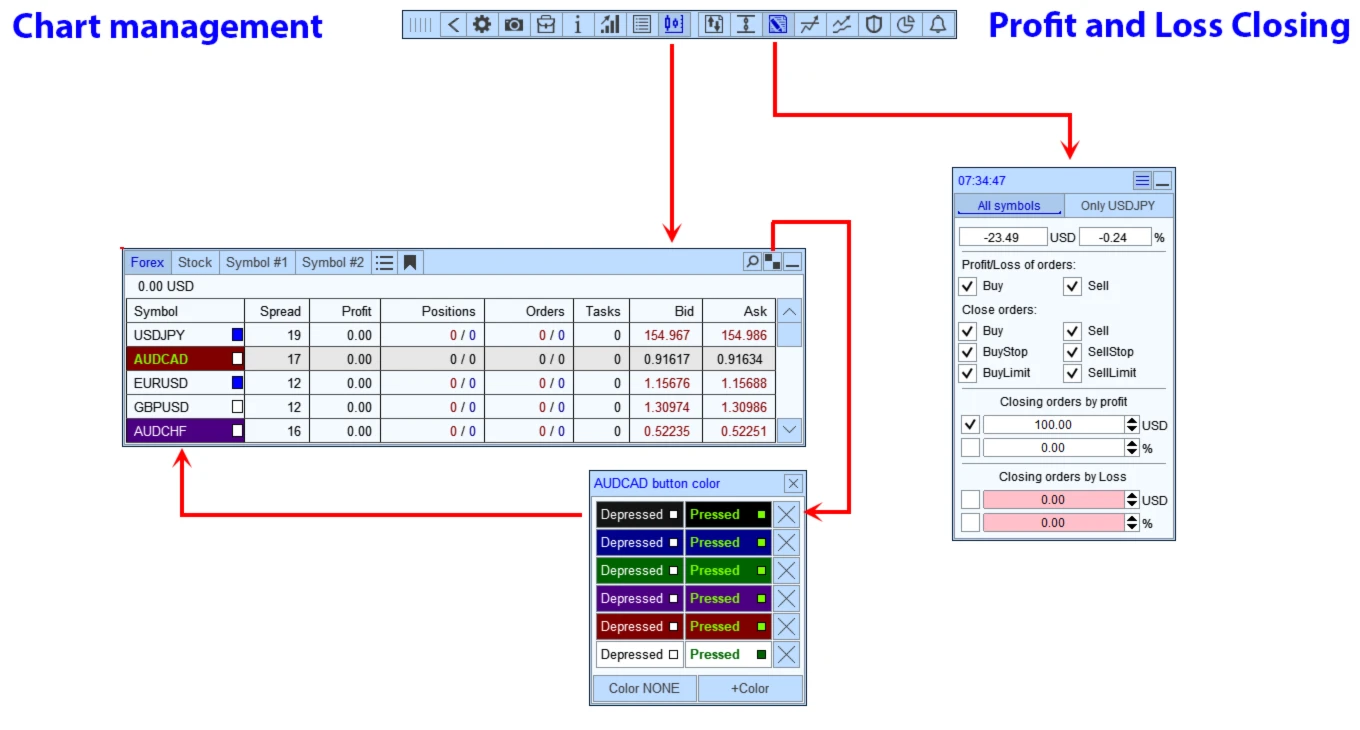The height and width of the screenshot is (730, 1360).
Task: Click the stepper for profit USD value
Action: [1132, 425]
